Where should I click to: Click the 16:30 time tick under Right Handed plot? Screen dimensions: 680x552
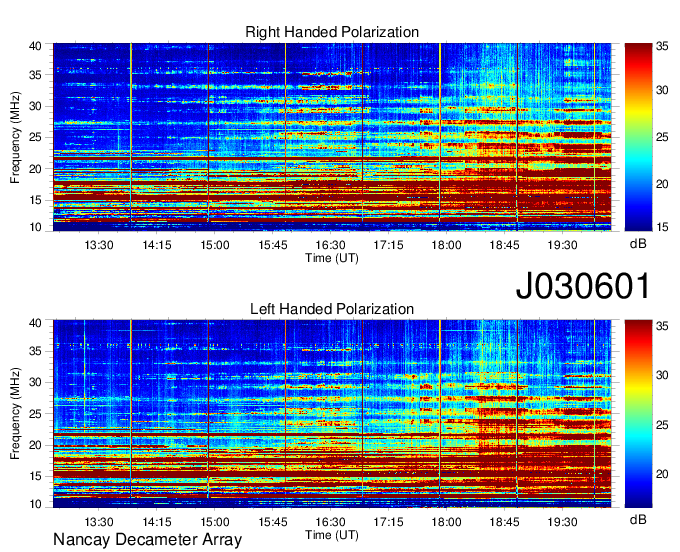tap(330, 245)
